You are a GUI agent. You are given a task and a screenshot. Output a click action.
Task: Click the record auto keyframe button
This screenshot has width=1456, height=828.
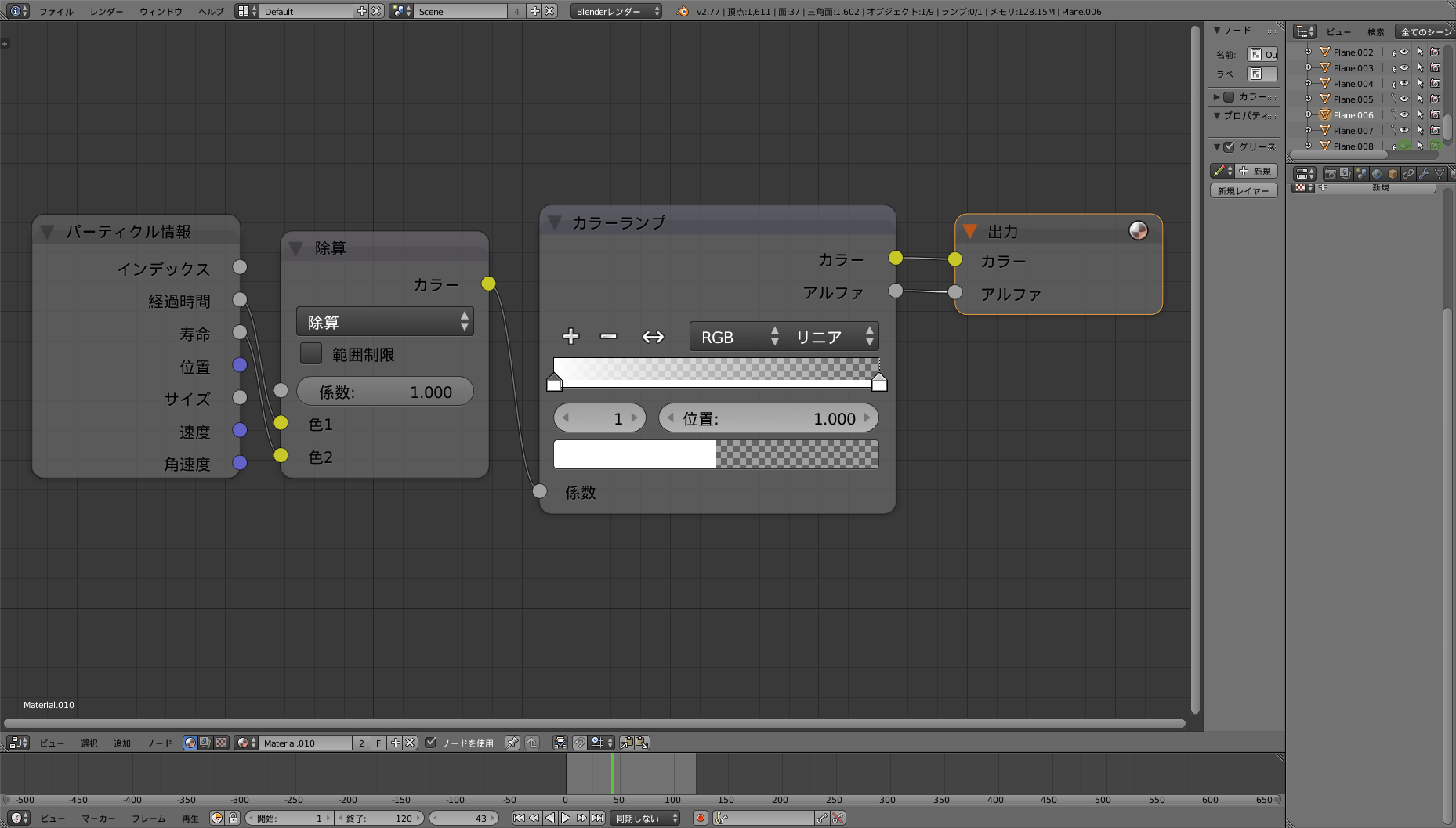tap(701, 818)
